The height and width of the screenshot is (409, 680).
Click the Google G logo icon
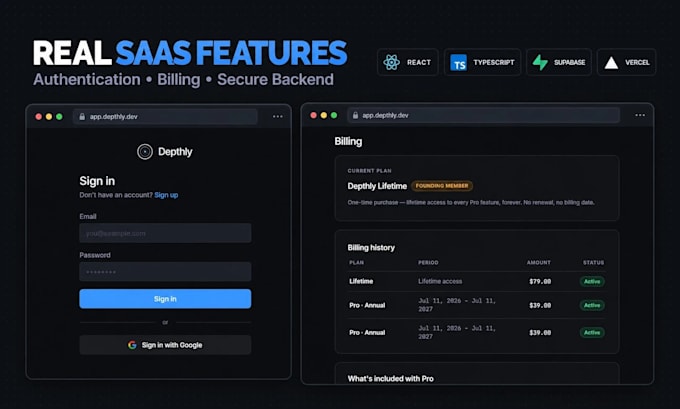pyautogui.click(x=132, y=345)
